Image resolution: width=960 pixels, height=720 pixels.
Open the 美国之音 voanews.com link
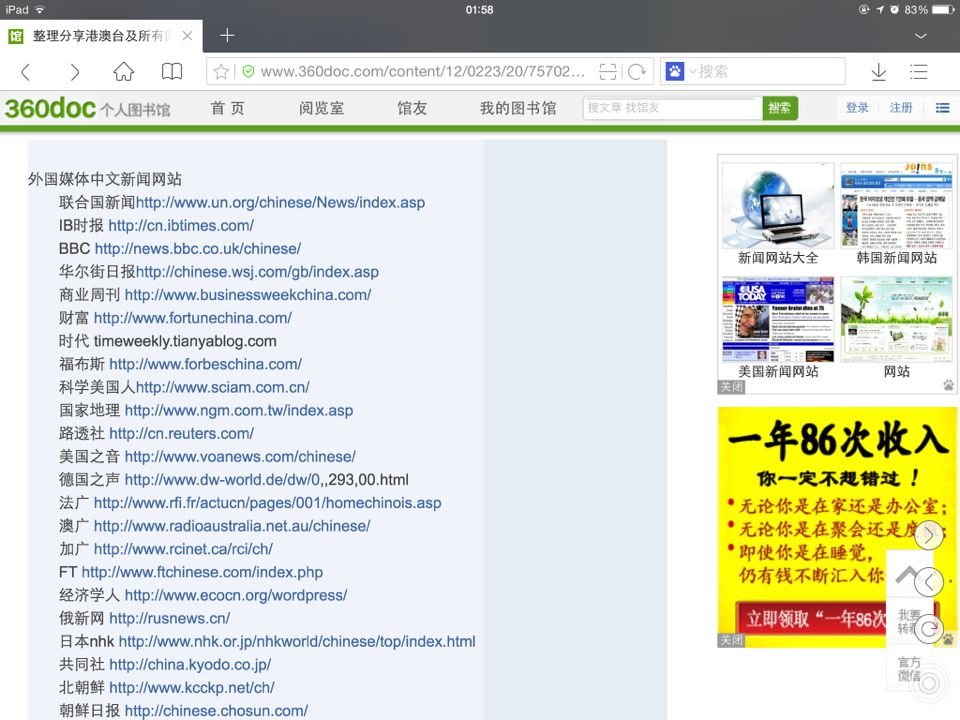click(240, 457)
